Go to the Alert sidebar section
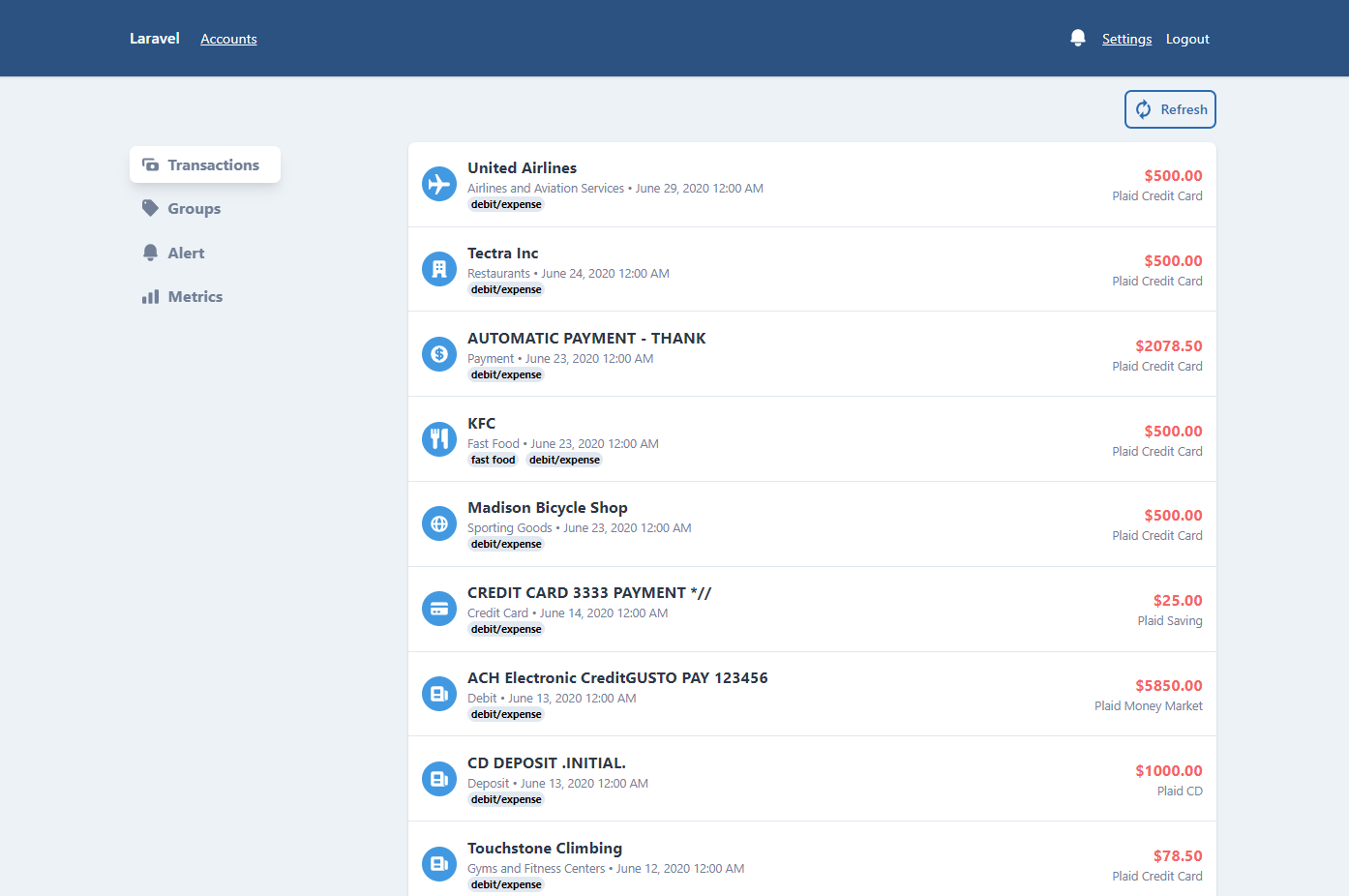The image size is (1349, 896). coord(186,254)
